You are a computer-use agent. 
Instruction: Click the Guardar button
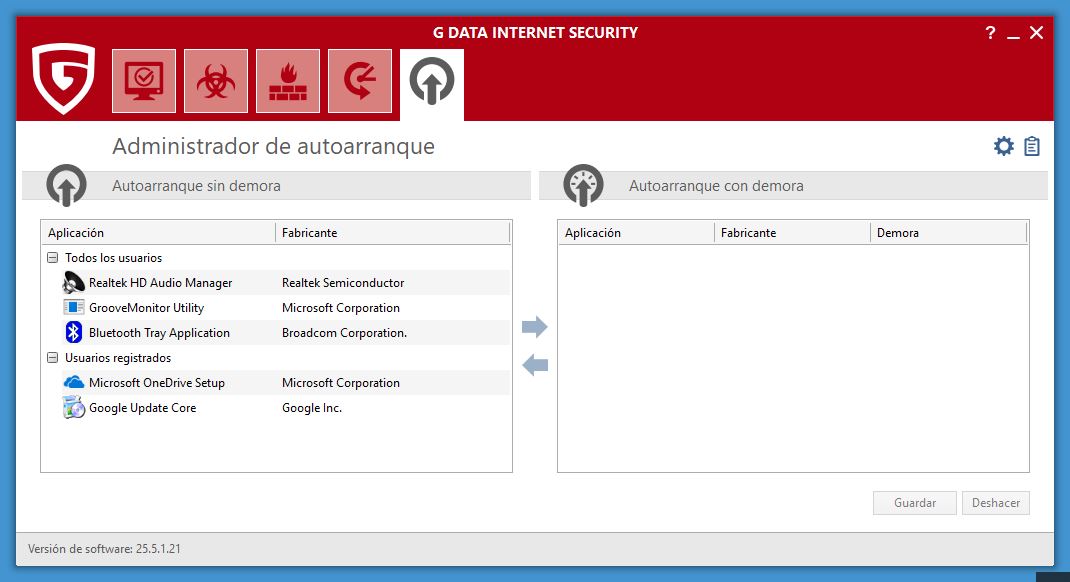[x=914, y=503]
